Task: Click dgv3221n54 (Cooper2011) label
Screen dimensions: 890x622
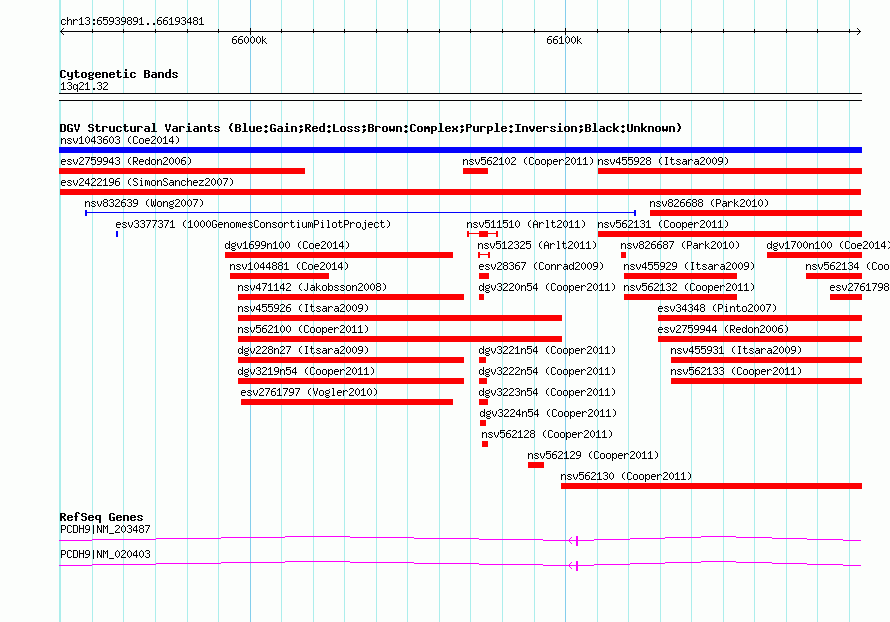Action: coord(547,350)
